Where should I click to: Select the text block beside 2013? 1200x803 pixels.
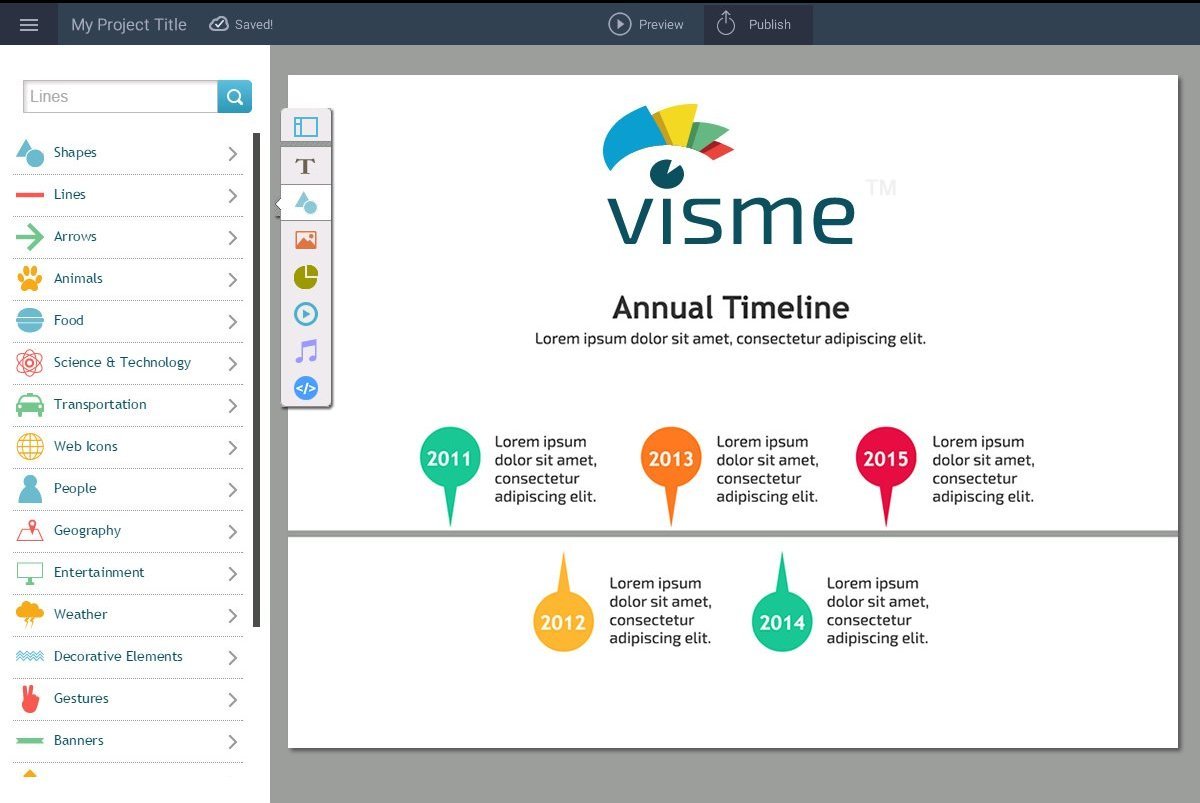767,469
